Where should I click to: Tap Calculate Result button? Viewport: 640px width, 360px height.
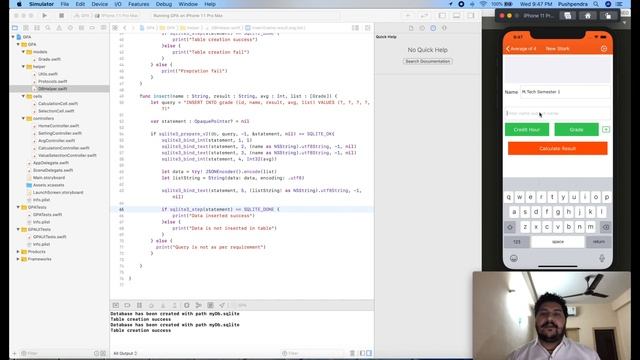tap(558, 149)
